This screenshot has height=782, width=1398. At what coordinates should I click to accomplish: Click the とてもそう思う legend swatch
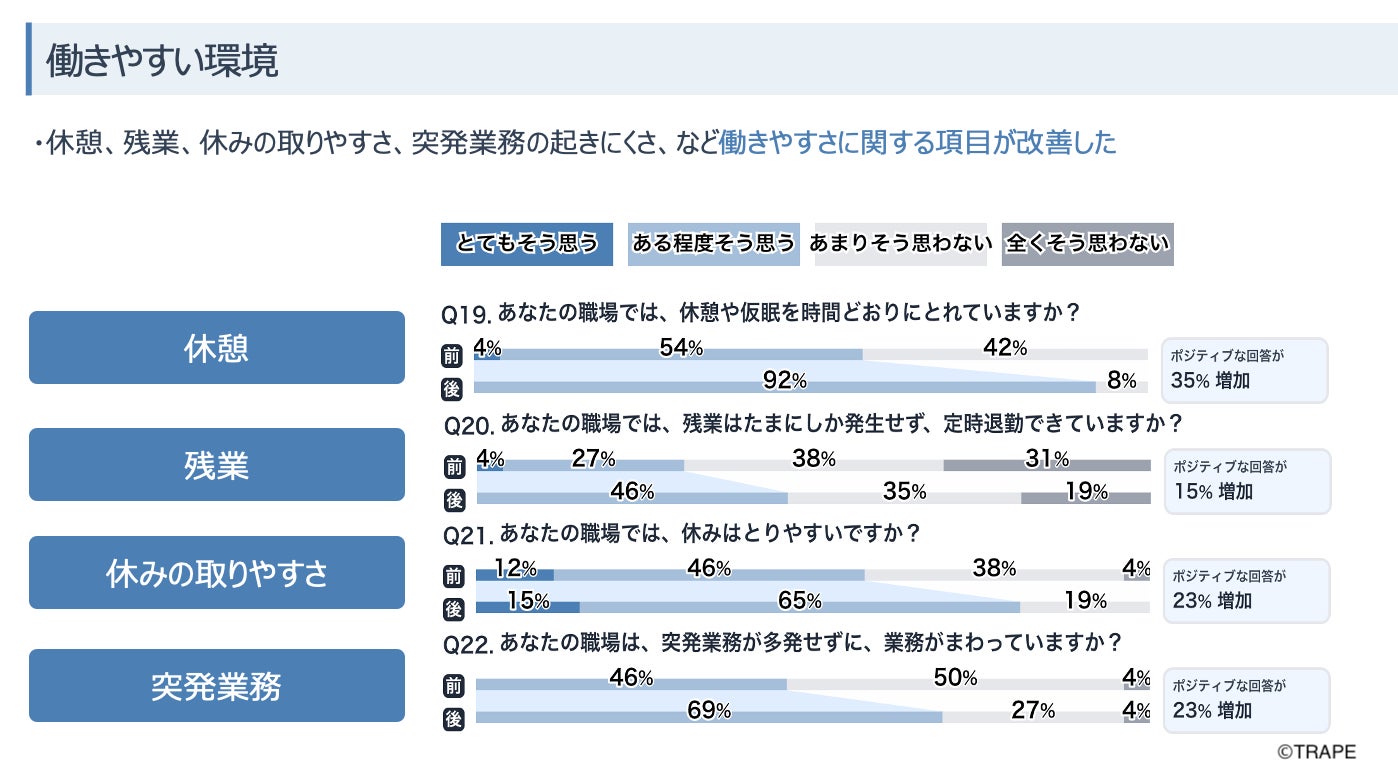(x=527, y=243)
